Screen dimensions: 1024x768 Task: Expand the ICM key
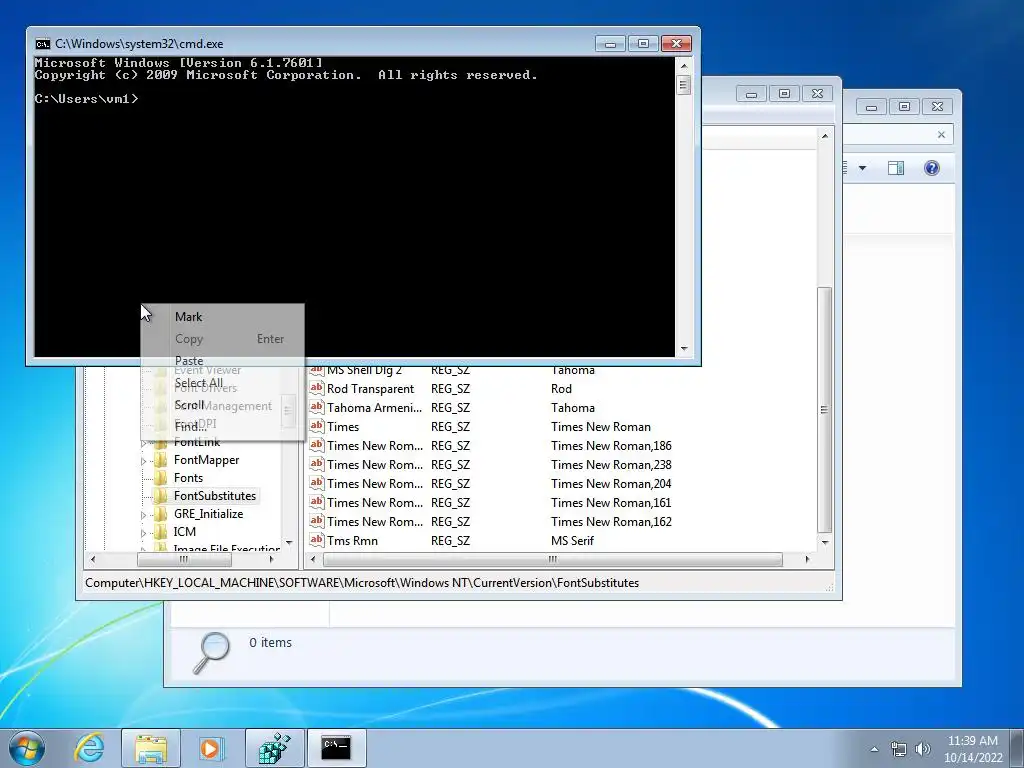pos(144,533)
